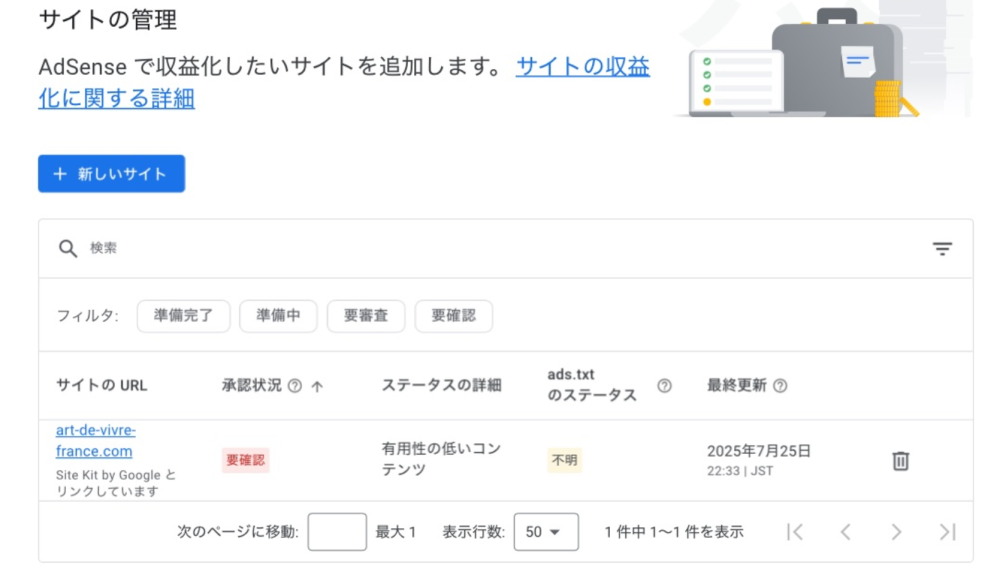
Task: Go to first page arrow
Action: 795,532
